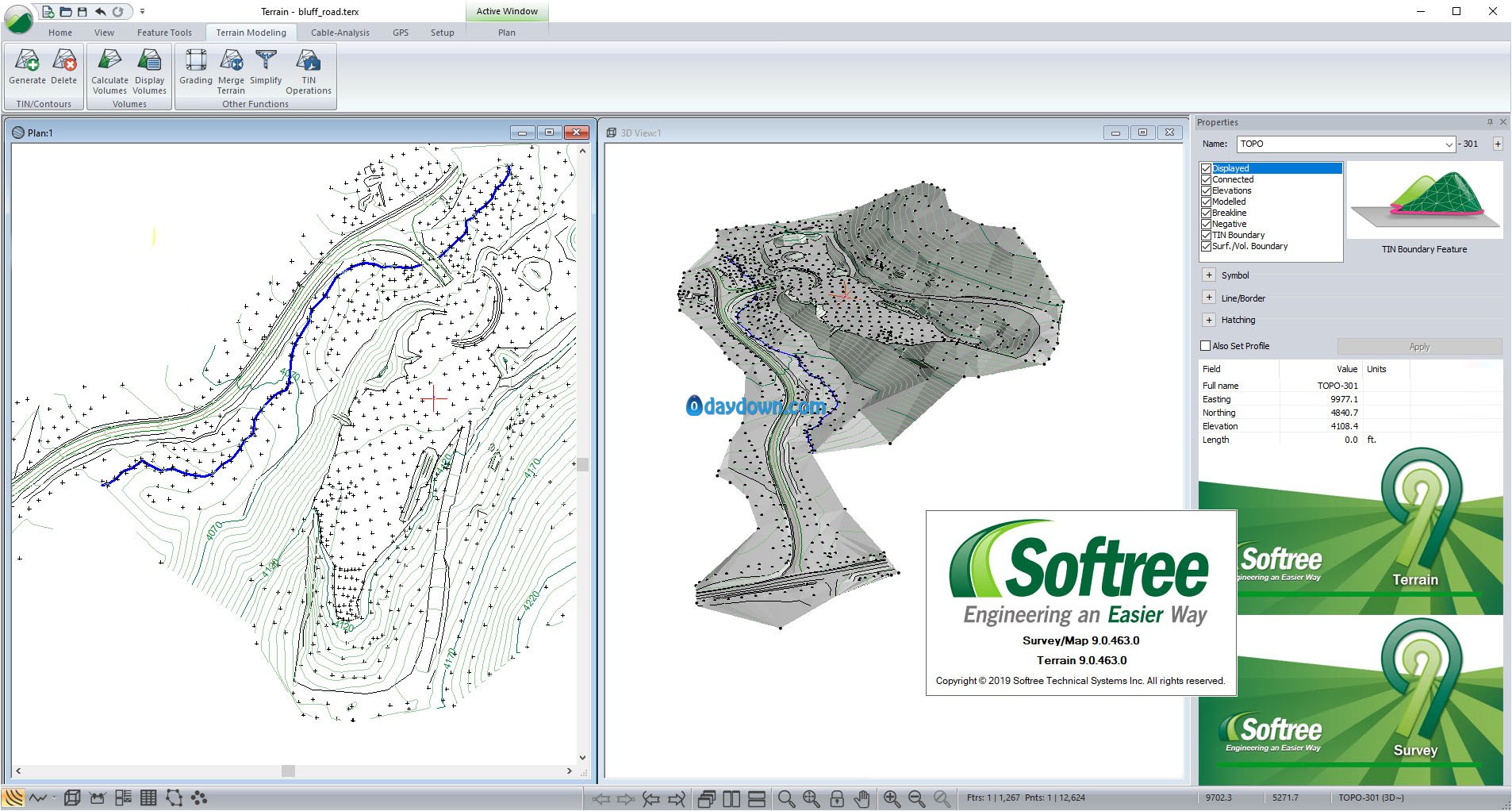Enable the Also Set Profile checkbox
The width and height of the screenshot is (1512, 811).
pos(1206,346)
